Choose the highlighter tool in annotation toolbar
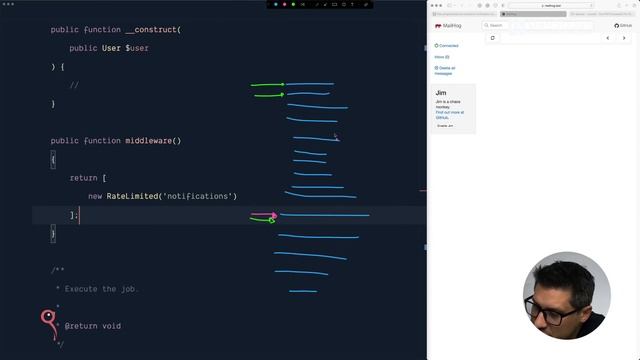This screenshot has height=360, width=640. [325, 4]
